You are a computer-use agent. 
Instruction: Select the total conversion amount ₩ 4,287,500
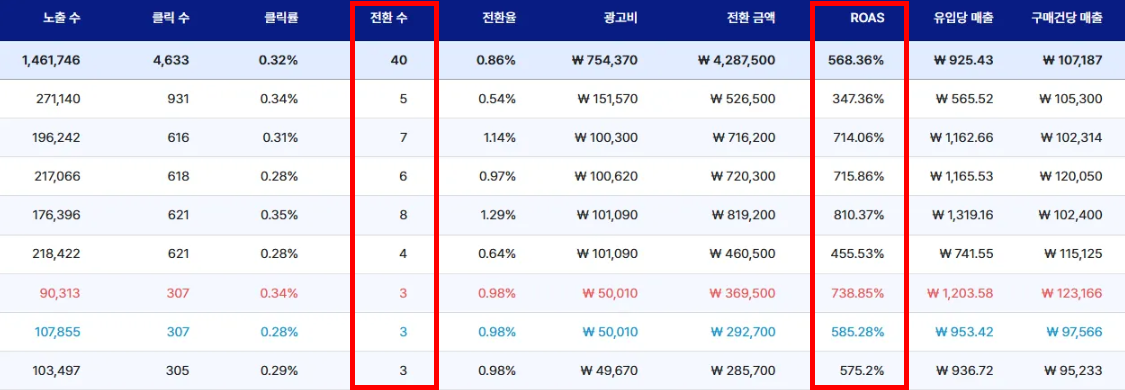(736, 60)
